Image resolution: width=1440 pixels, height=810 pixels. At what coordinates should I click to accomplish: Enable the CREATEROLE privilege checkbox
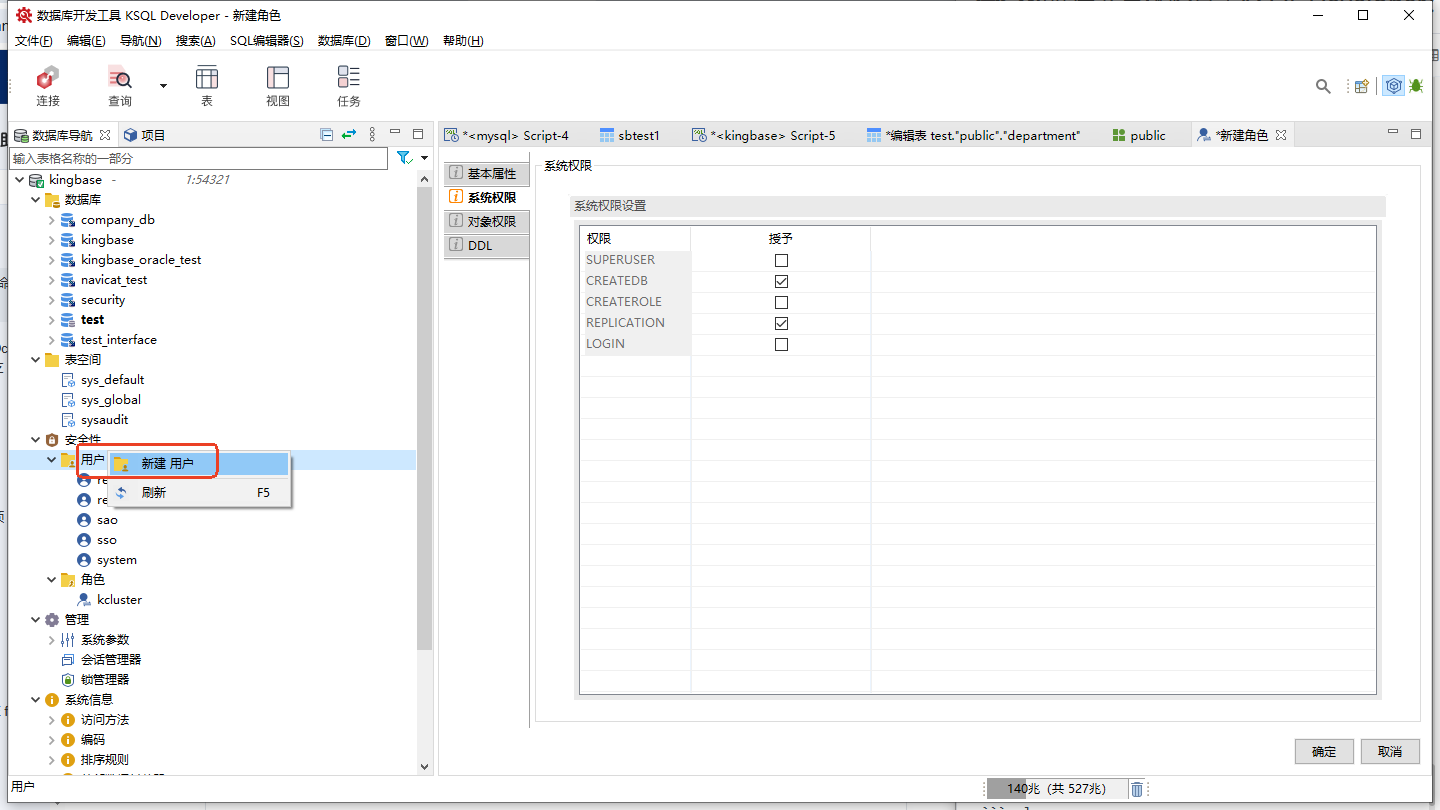point(781,303)
